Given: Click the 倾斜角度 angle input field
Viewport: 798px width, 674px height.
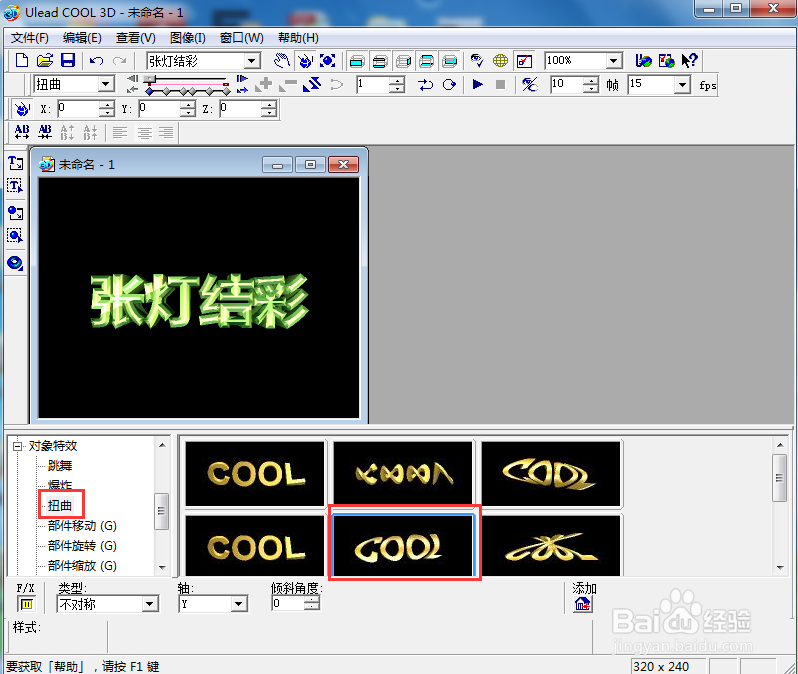Looking at the screenshot, I should click(289, 604).
